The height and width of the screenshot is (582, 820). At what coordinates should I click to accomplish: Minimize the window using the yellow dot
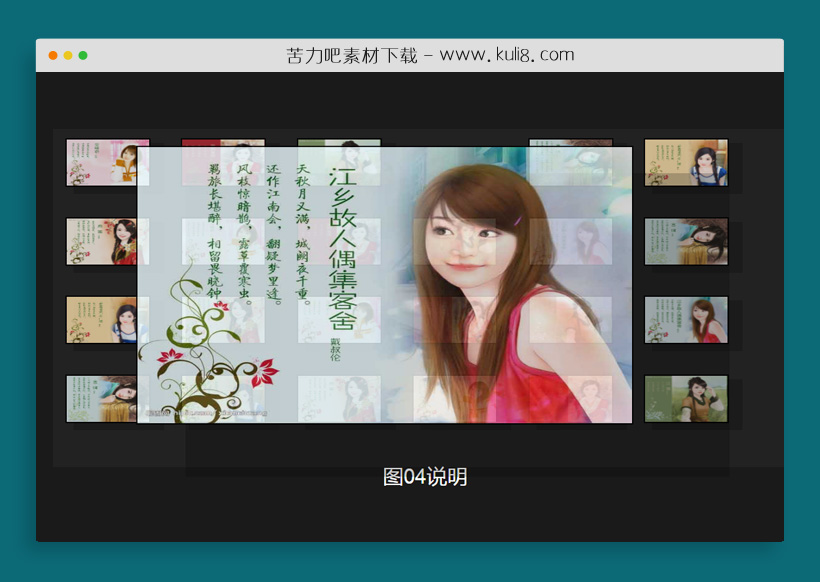[68, 55]
